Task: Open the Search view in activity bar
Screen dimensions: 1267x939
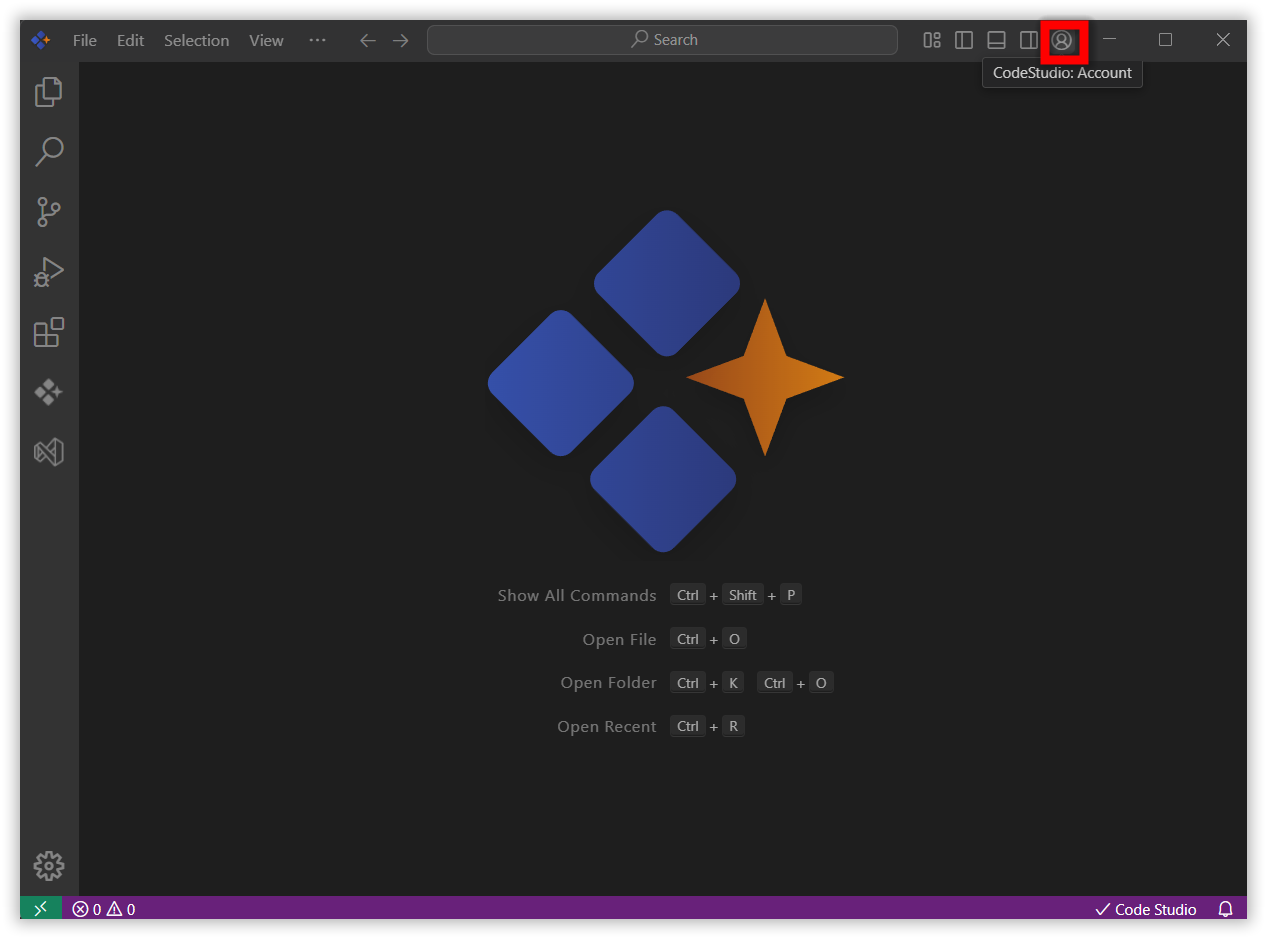Action: tap(48, 152)
